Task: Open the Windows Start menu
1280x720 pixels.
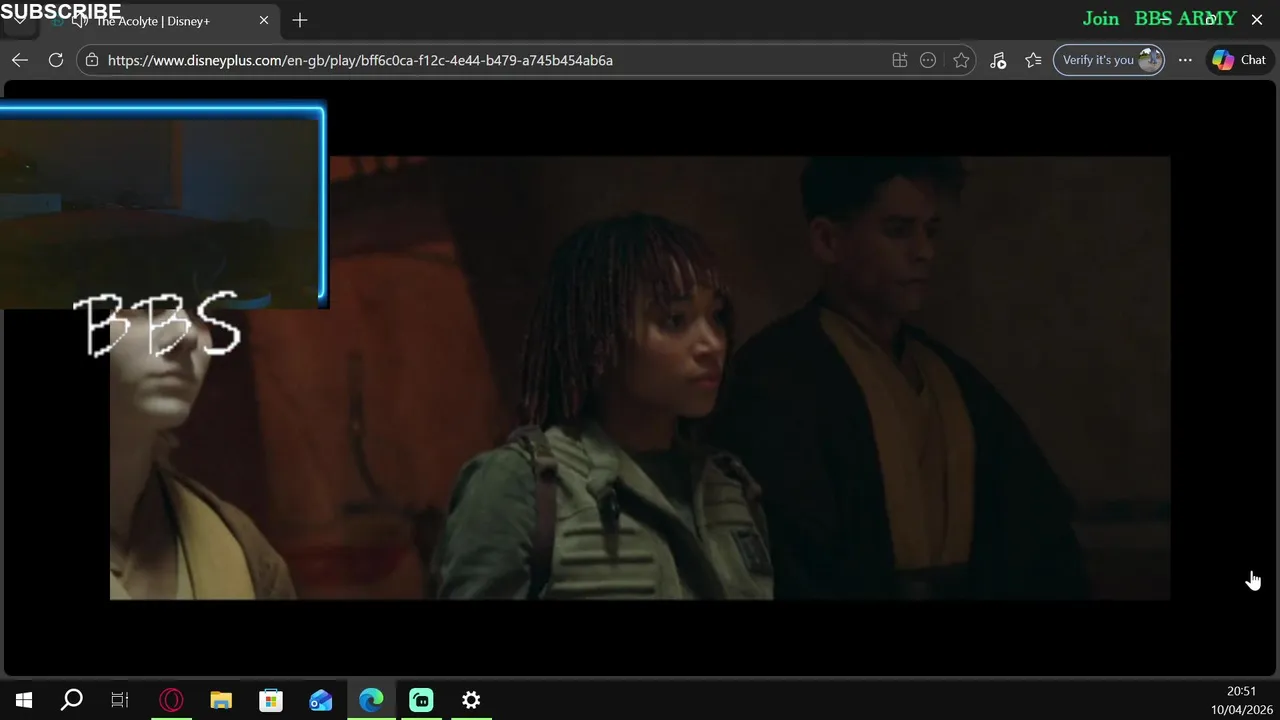Action: 24,700
